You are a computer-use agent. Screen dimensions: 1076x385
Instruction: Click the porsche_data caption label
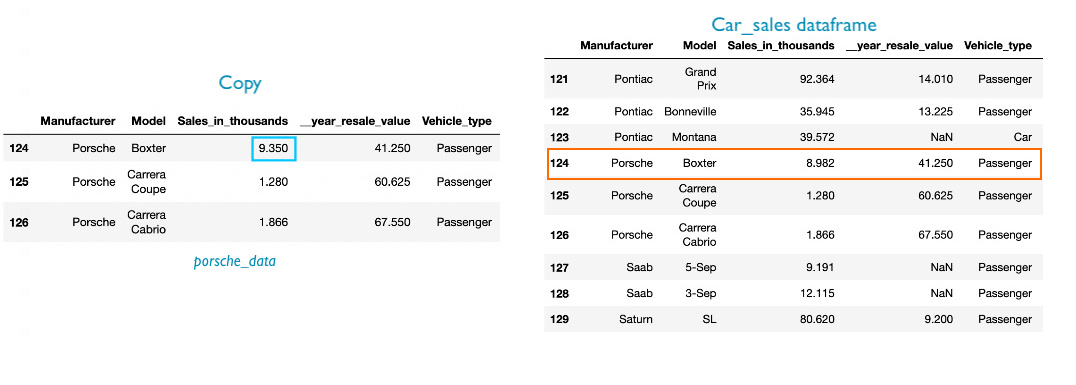pos(235,261)
